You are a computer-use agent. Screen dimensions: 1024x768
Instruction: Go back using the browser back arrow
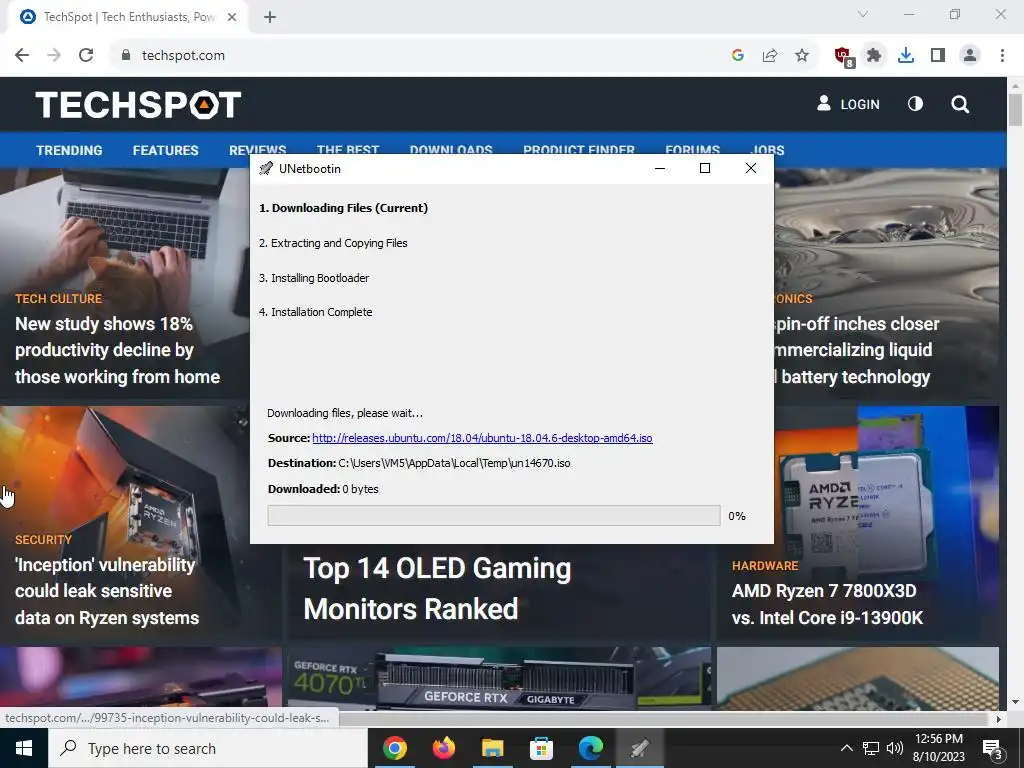[x=22, y=56]
